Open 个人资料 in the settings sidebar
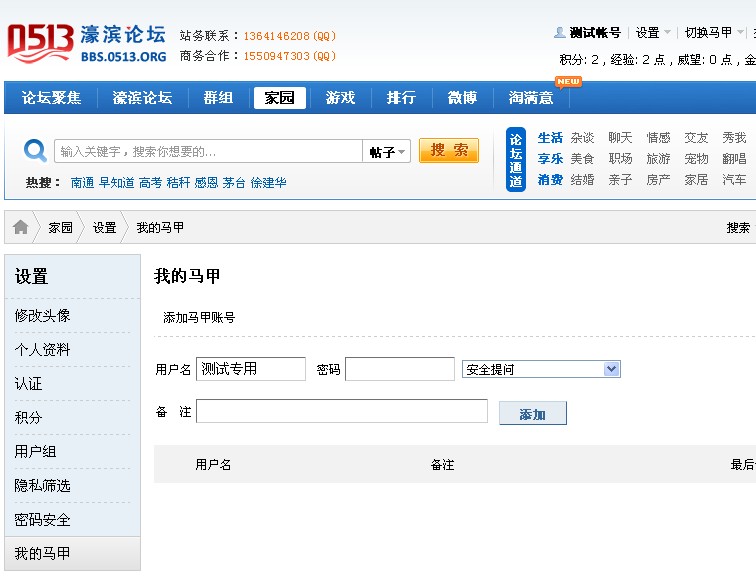The image size is (756, 580). 42,350
